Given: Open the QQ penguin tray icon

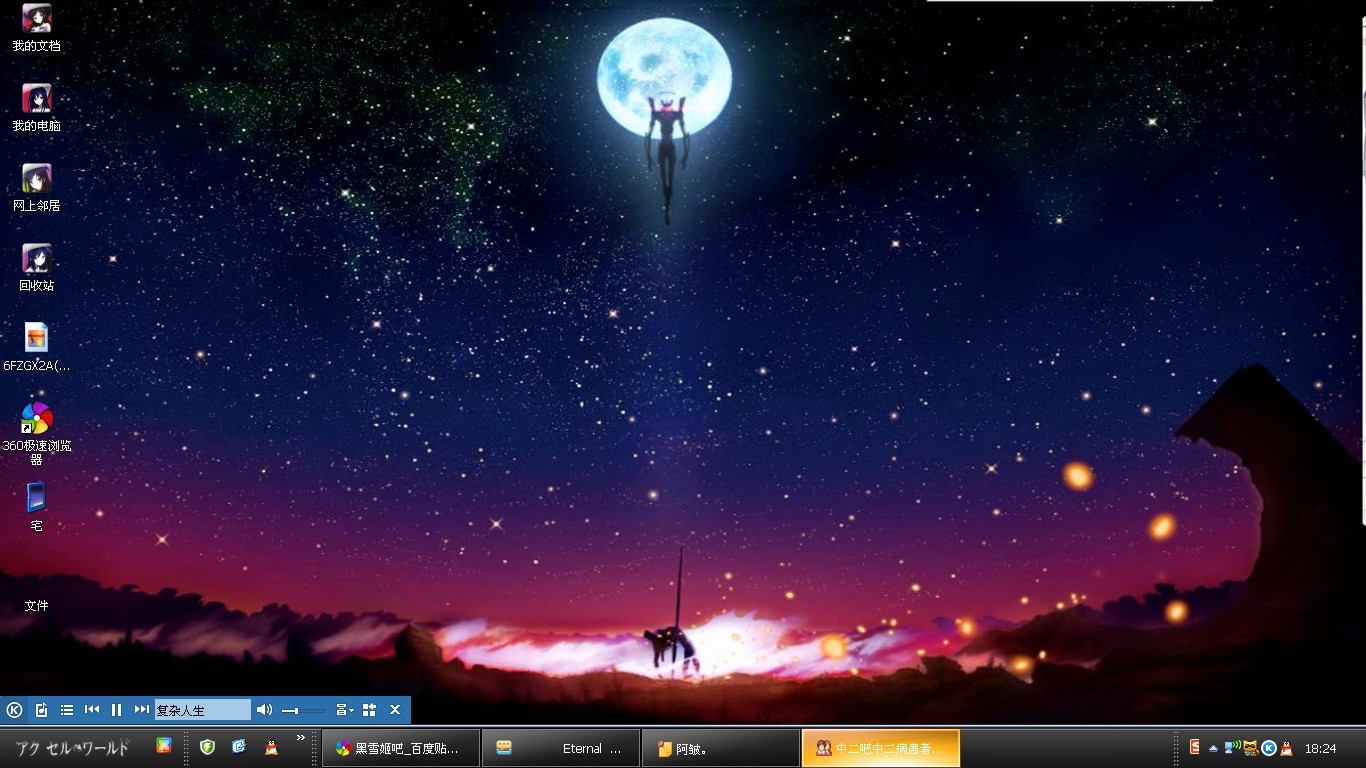Looking at the screenshot, I should point(1286,748).
